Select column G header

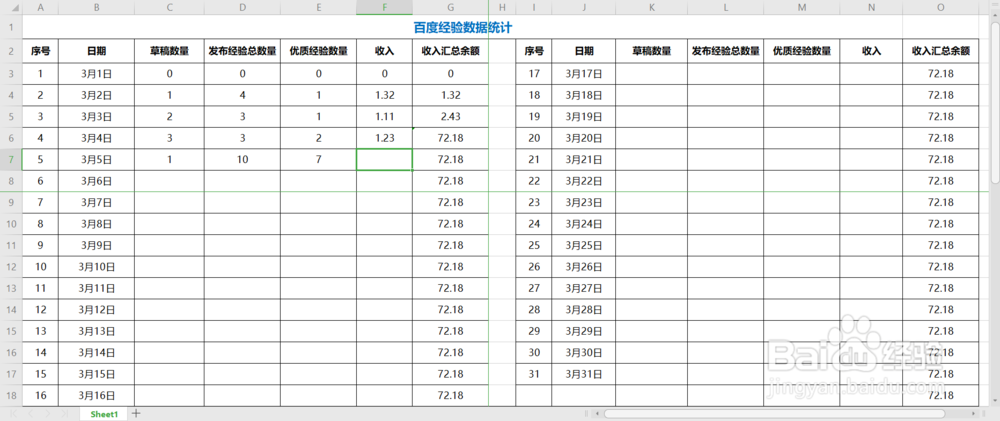[451, 7]
